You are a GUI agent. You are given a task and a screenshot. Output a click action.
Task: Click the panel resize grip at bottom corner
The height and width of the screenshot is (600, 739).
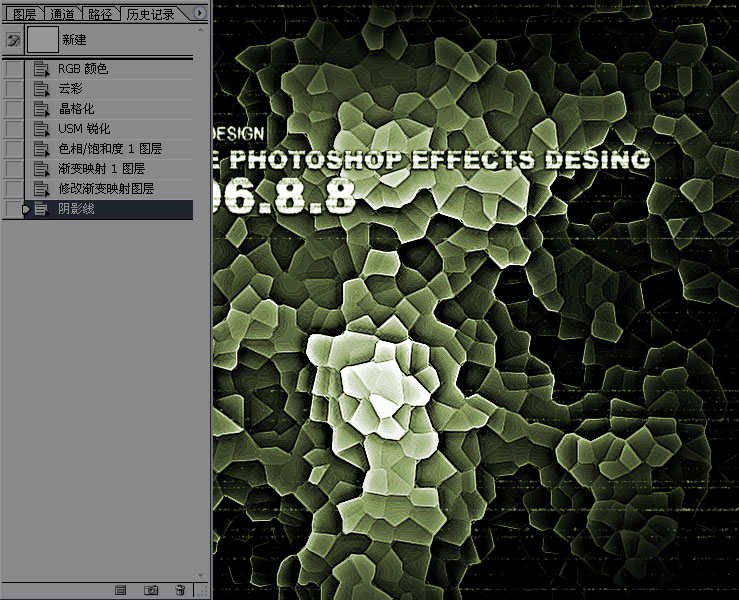click(x=202, y=591)
